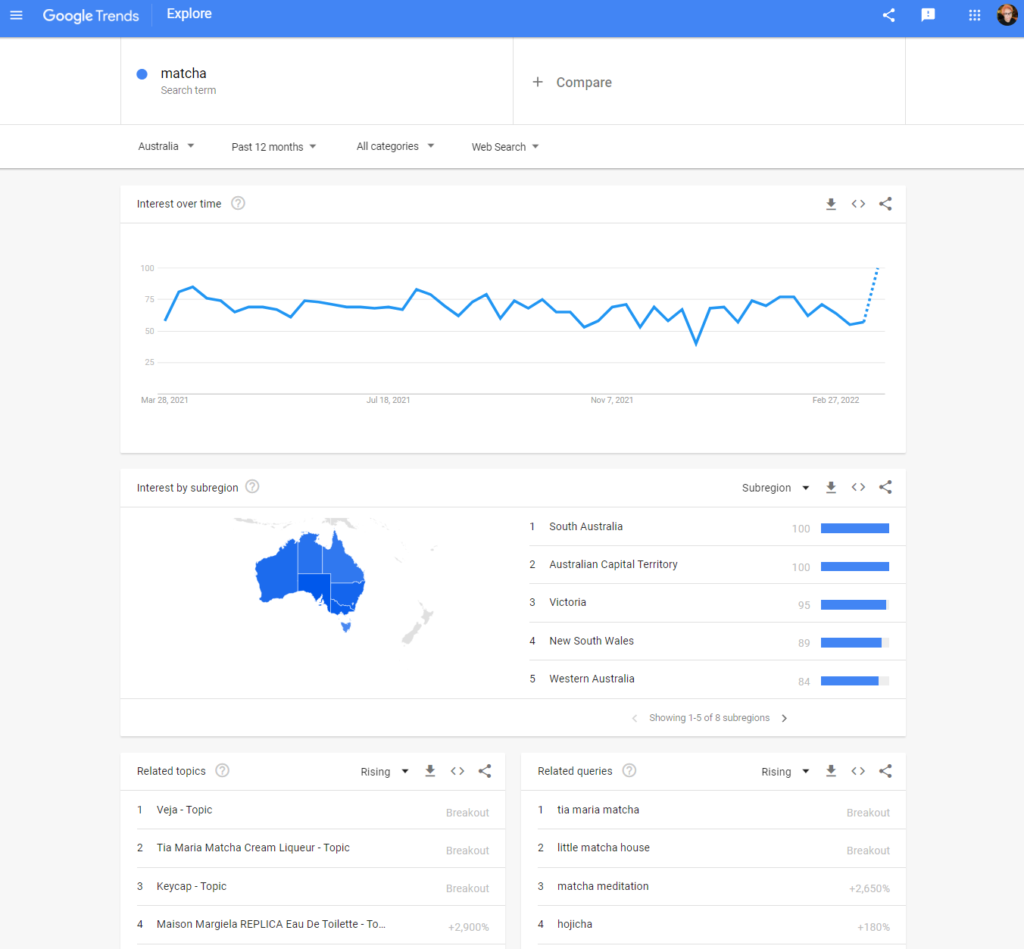1024x949 pixels.
Task: Show help for Interest by subregion
Action: 252,487
